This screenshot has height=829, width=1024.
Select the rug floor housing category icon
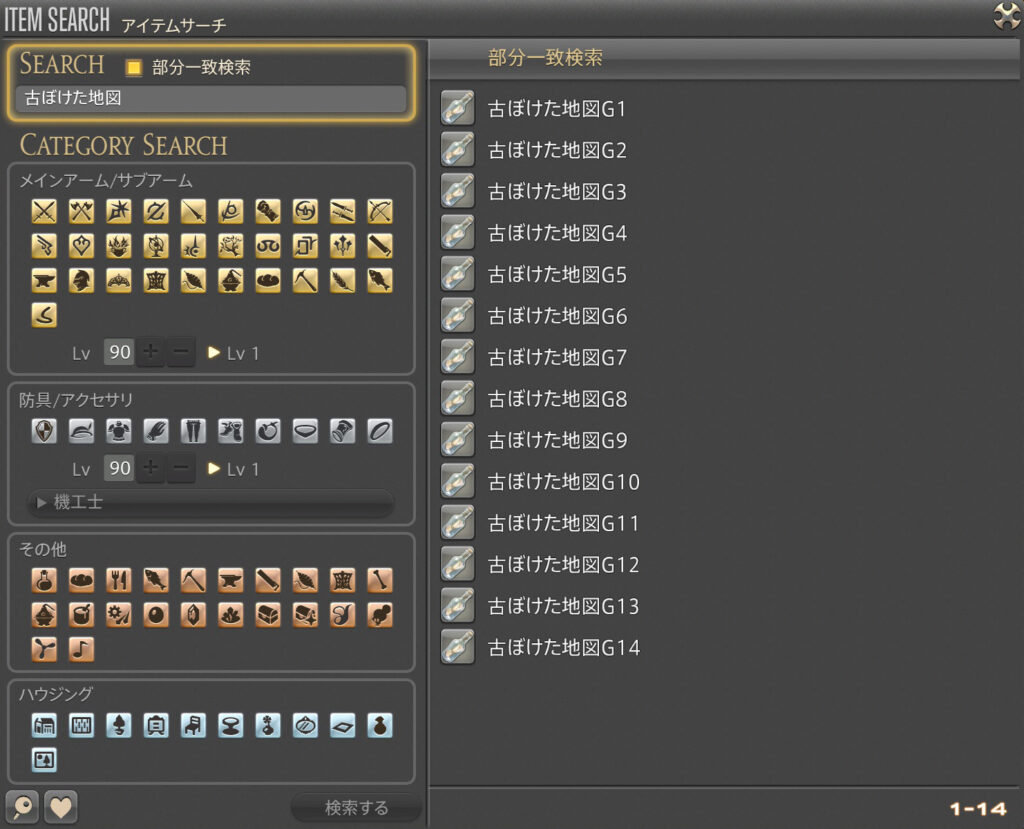coord(342,725)
